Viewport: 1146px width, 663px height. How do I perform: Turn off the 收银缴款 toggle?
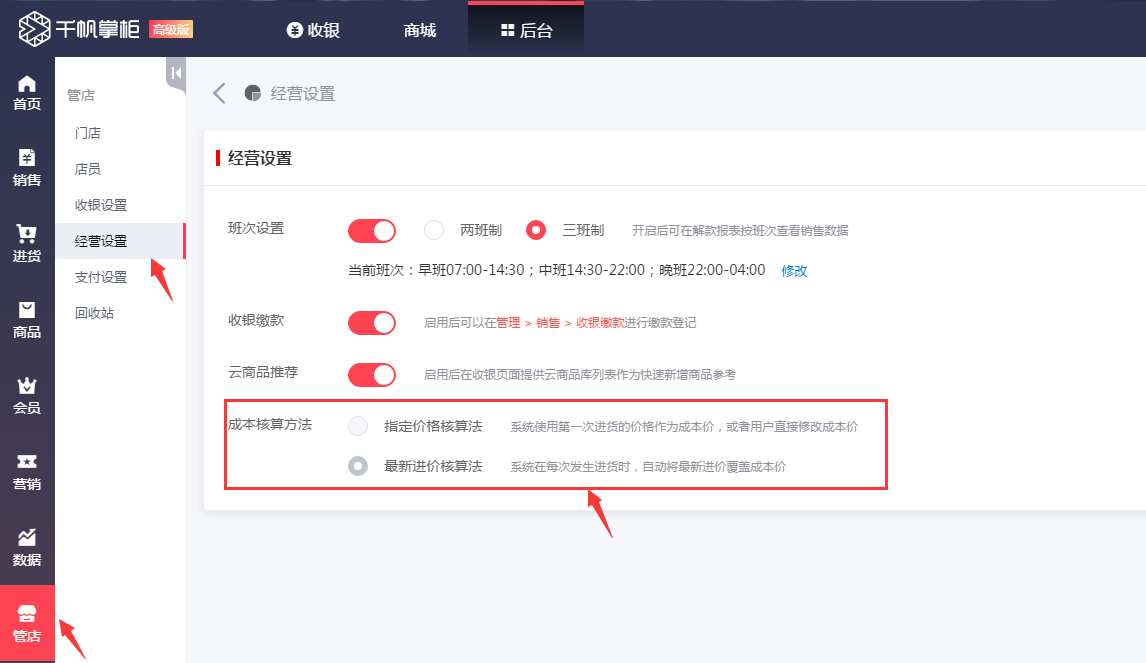(371, 322)
